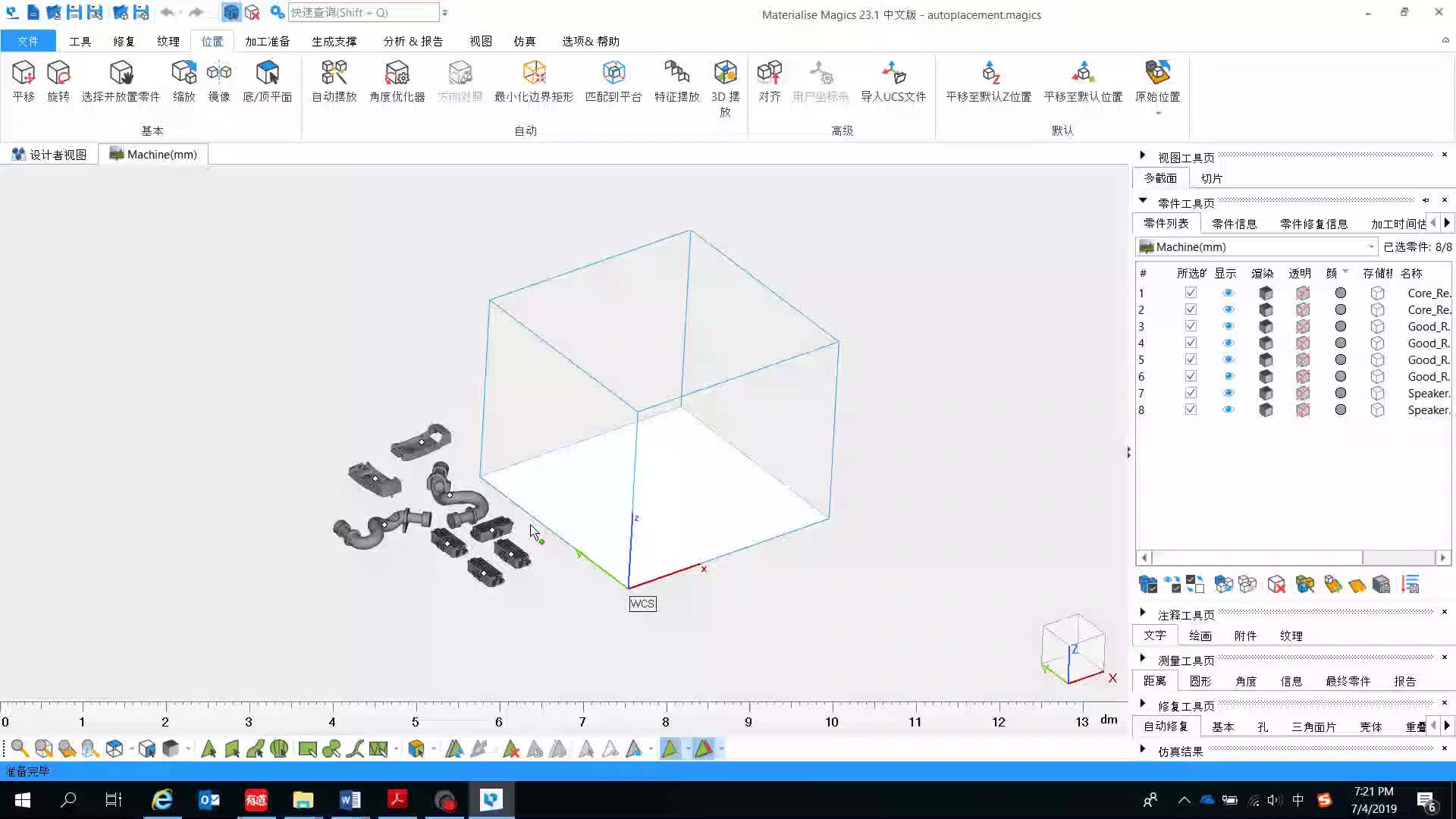Select the 绘画 annotation tab
The image size is (1456, 819).
(x=1200, y=635)
